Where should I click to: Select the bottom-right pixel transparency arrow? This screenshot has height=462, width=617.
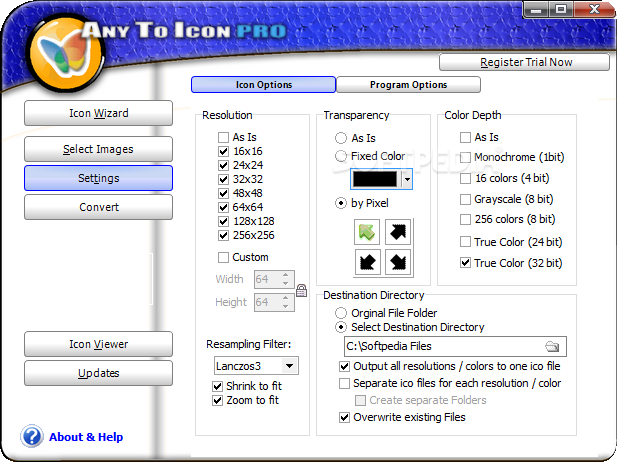pos(398,262)
